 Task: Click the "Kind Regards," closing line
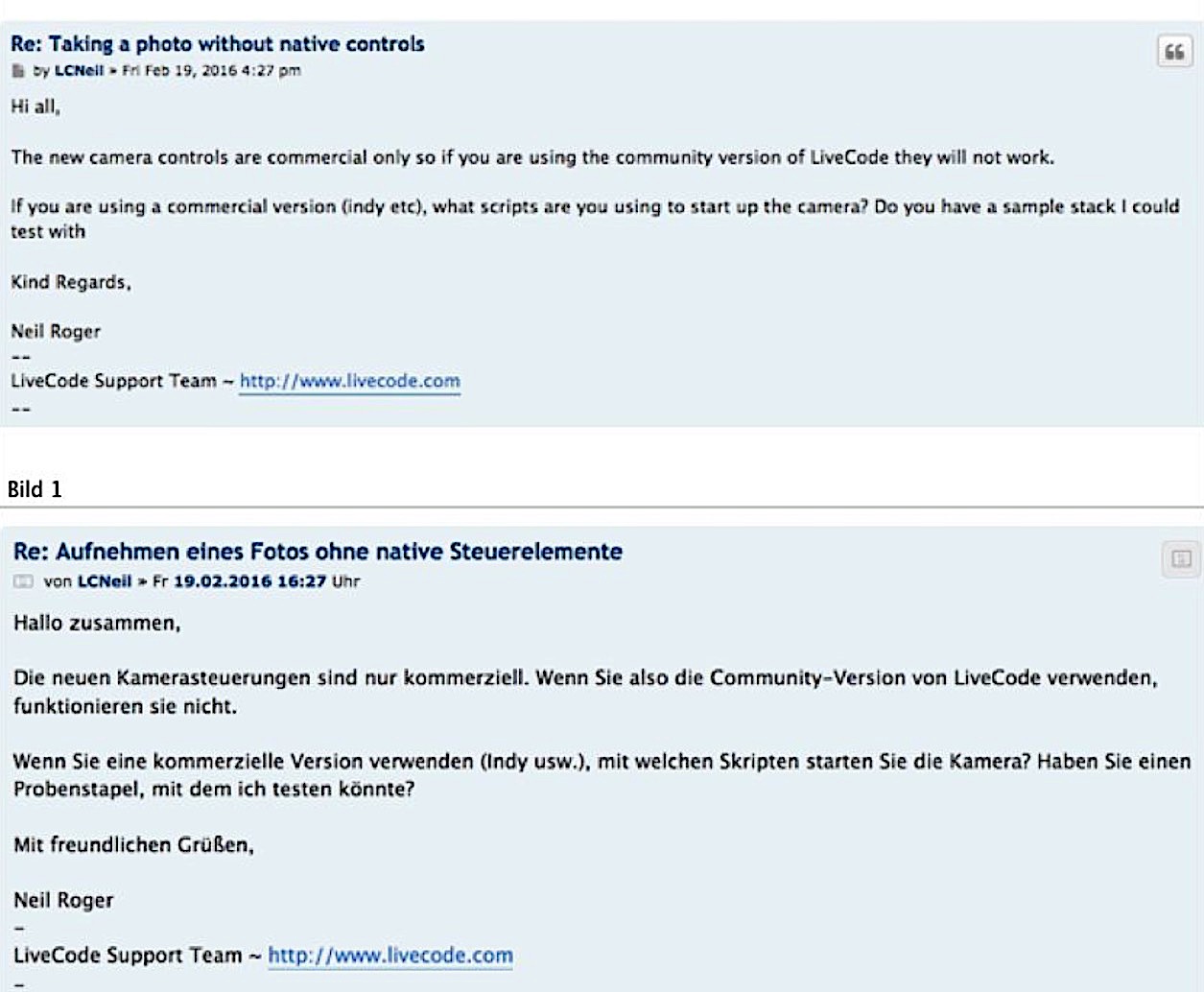click(x=71, y=282)
